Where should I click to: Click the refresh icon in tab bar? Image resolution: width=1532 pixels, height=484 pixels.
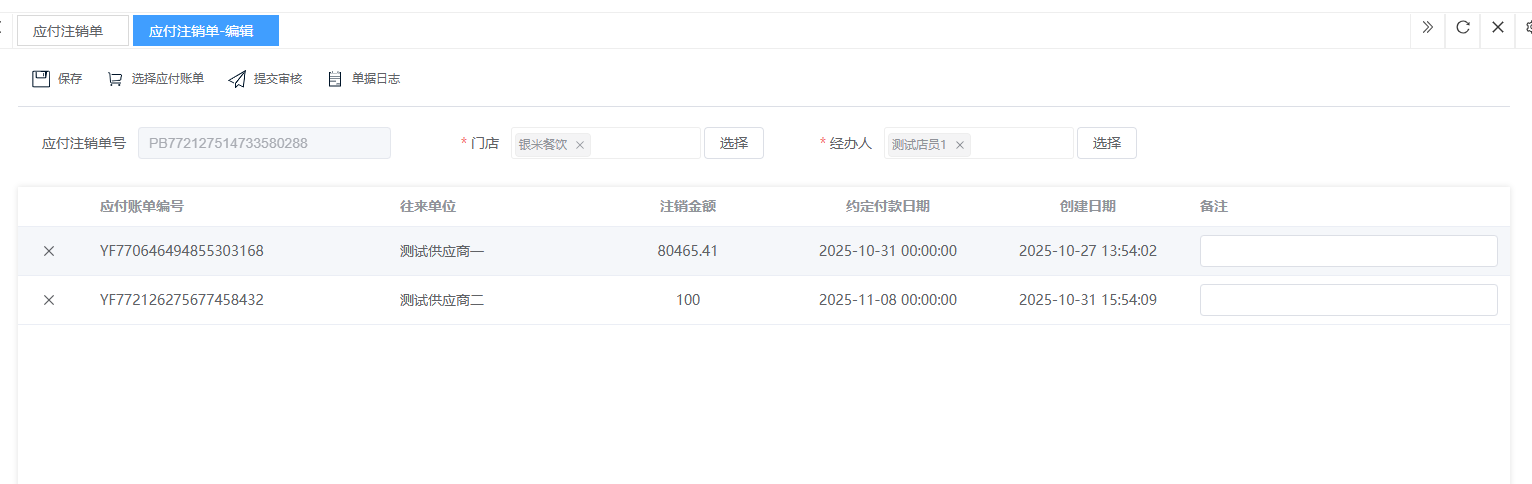coord(1462,28)
